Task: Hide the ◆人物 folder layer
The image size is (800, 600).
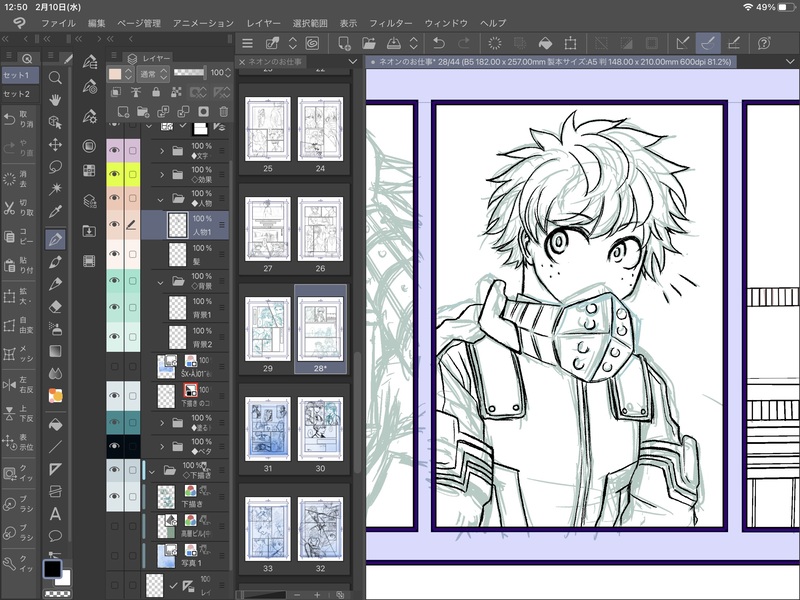Action: (x=114, y=198)
